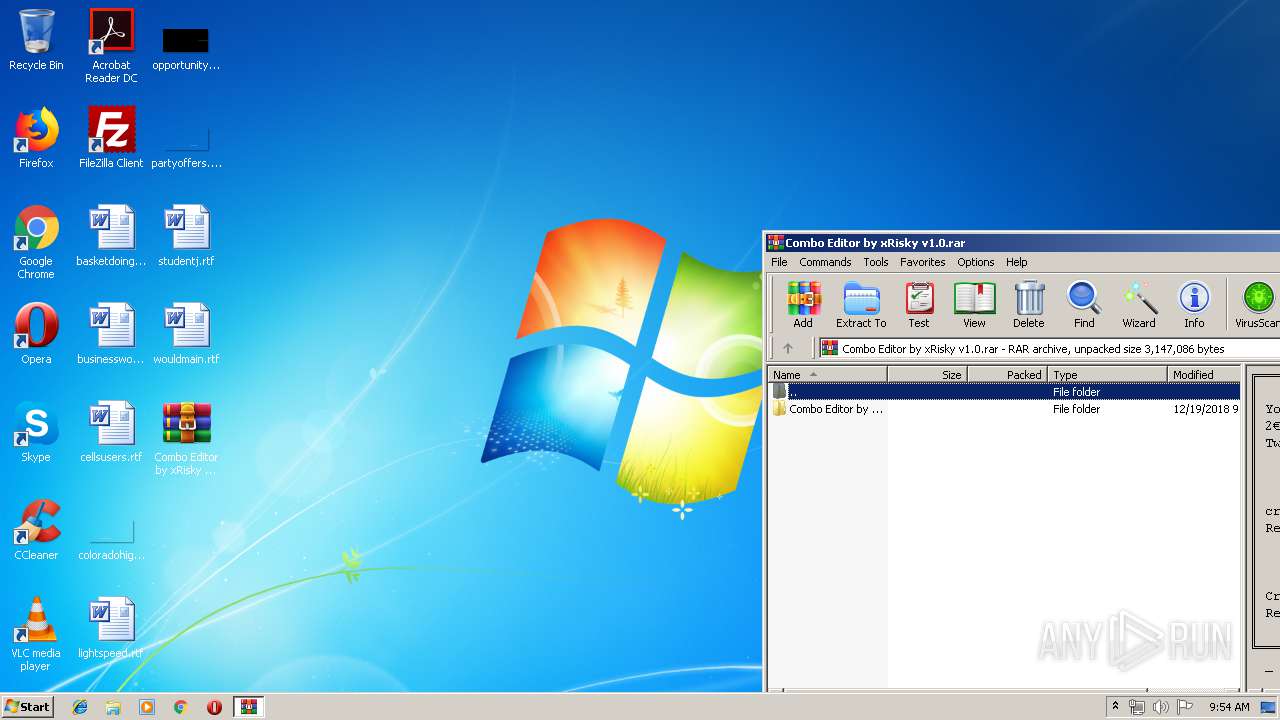
Task: Select the studentj.rtf file on desktop
Action: click(x=186, y=236)
